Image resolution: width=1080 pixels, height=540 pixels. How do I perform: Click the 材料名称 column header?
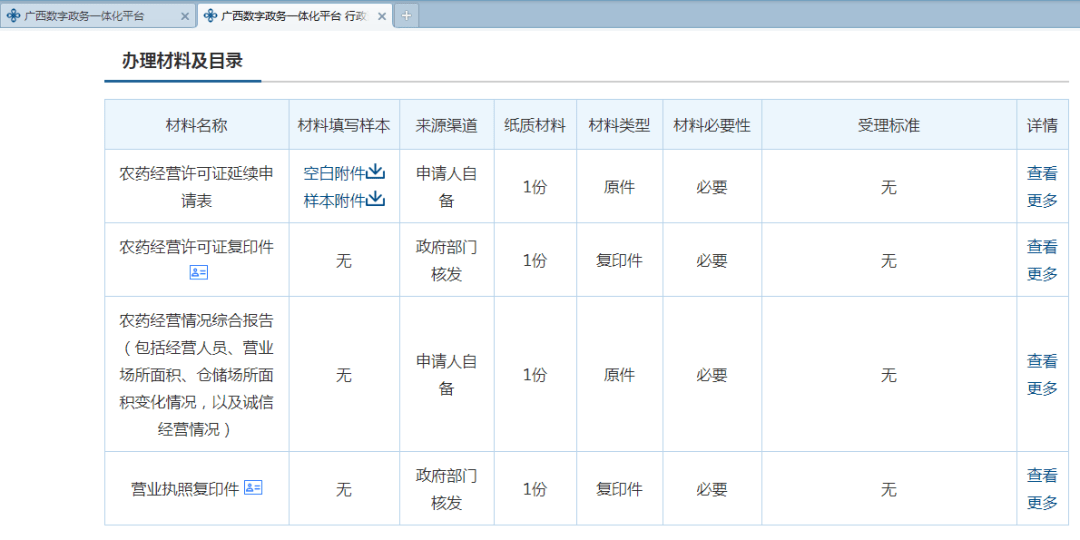pos(196,125)
